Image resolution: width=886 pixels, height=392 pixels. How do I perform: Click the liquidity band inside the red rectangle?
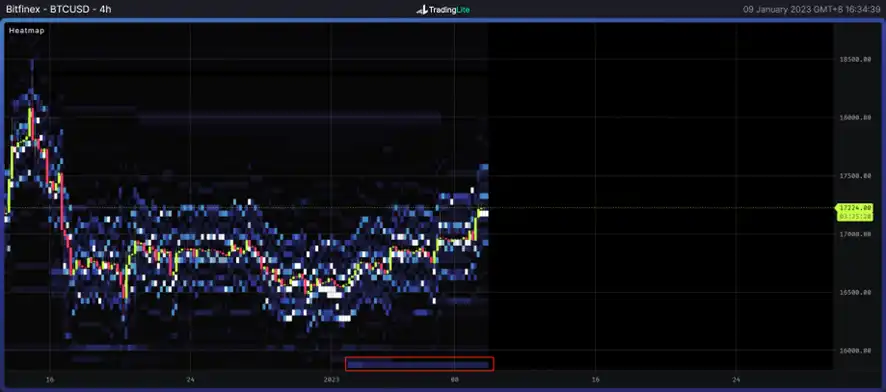click(418, 365)
